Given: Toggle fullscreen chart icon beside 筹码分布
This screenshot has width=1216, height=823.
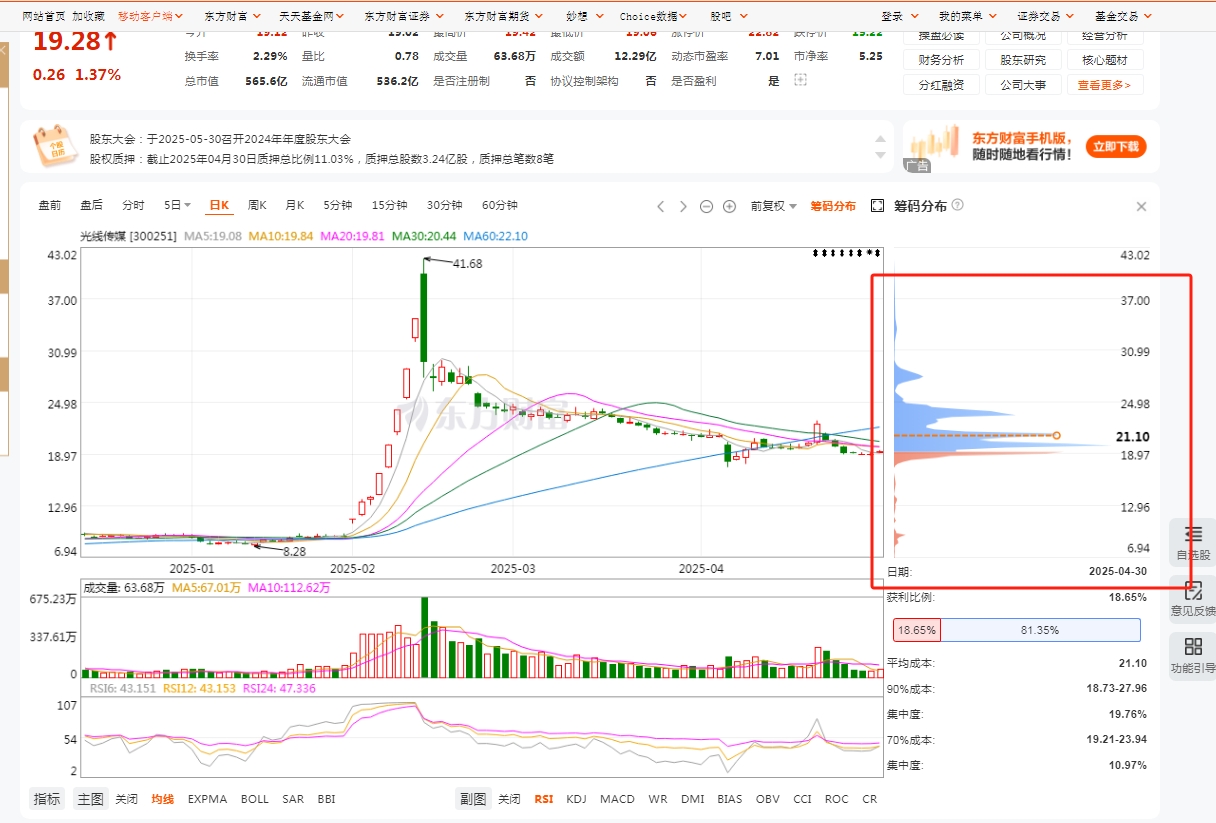Looking at the screenshot, I should pyautogui.click(x=877, y=205).
